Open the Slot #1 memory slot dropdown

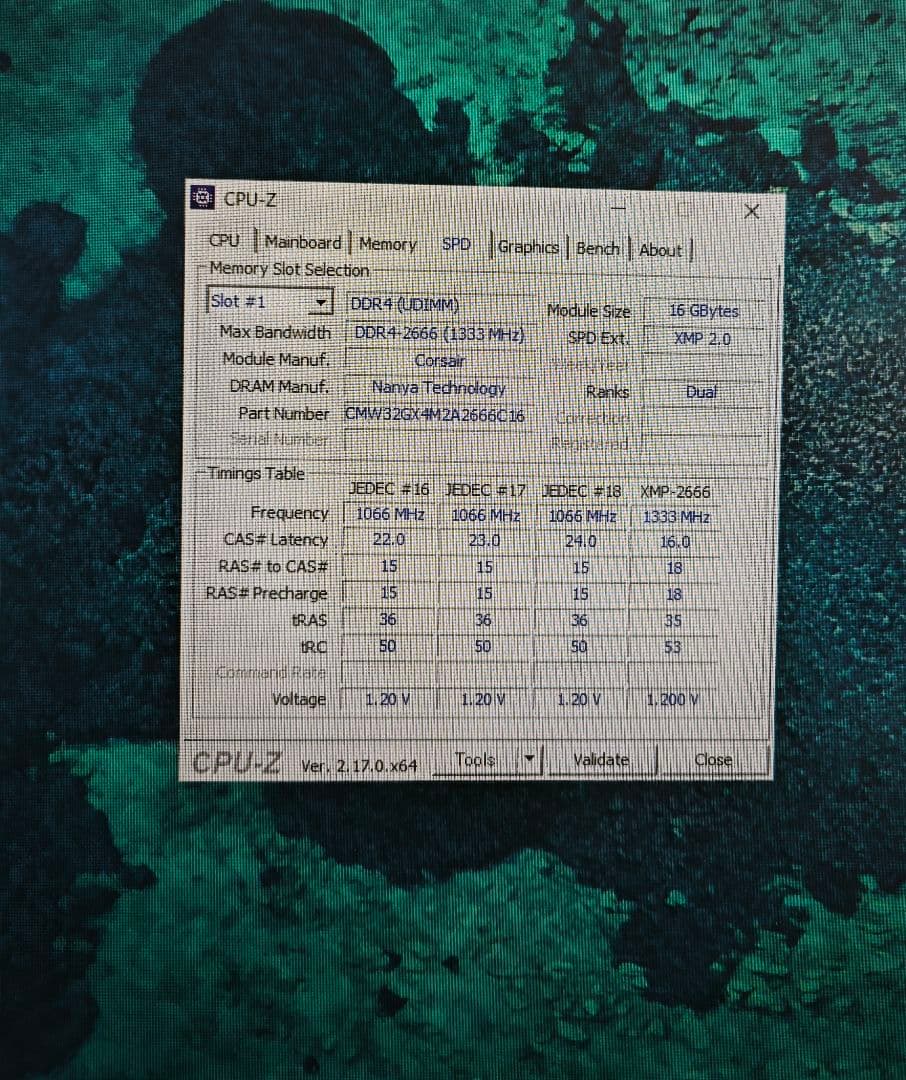269,301
